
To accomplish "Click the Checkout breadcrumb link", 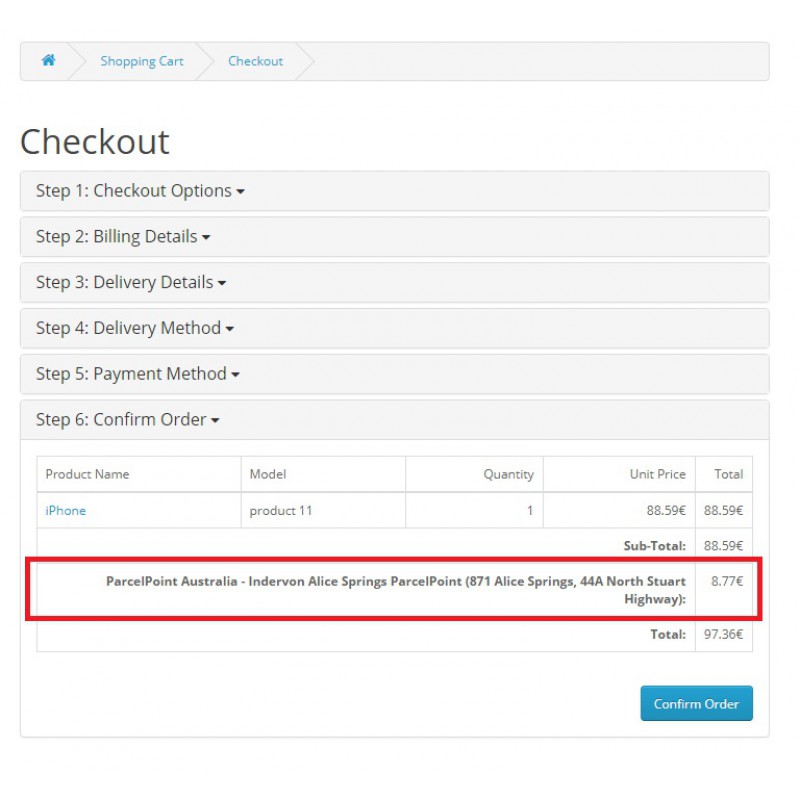I will [x=255, y=61].
